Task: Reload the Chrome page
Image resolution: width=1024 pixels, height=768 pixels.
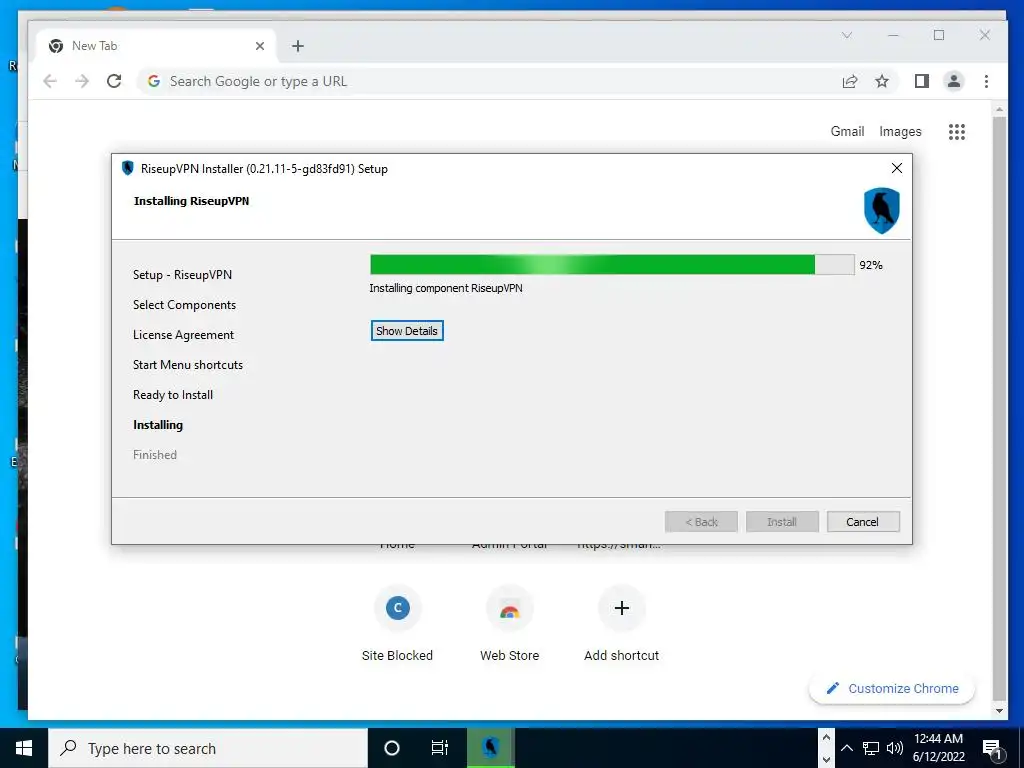Action: pyautogui.click(x=114, y=81)
